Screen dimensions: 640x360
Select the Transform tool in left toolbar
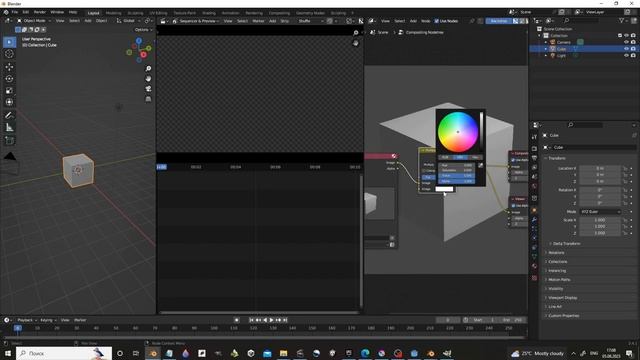pos(9,102)
